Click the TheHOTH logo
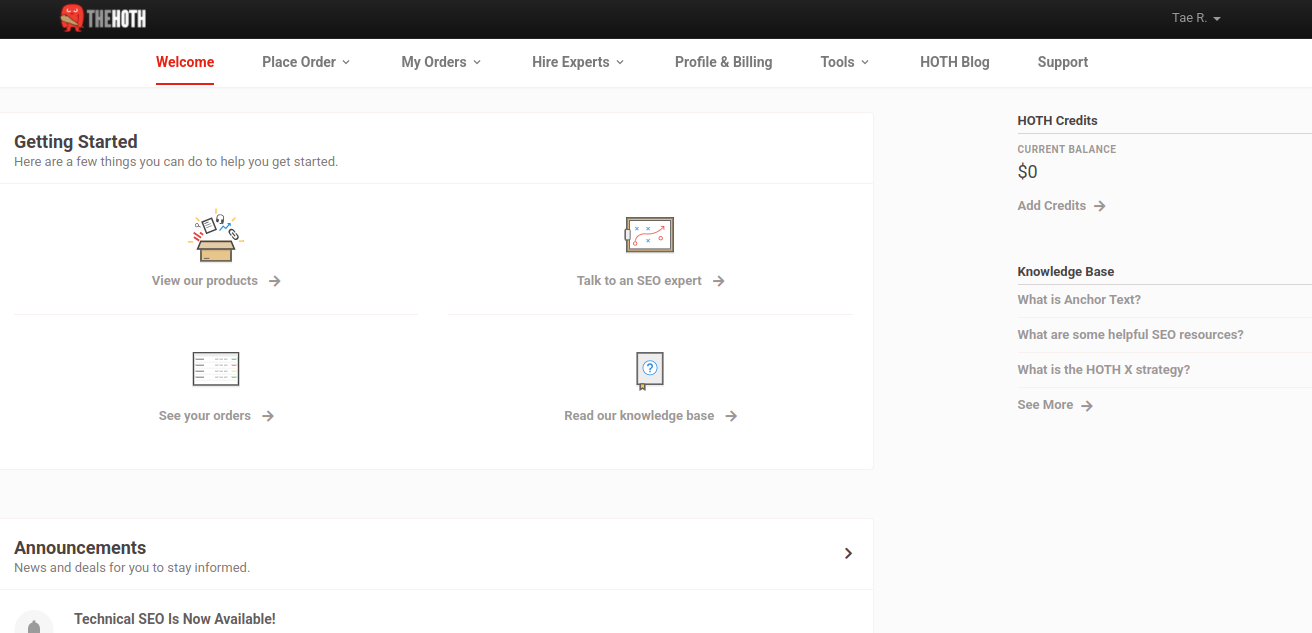Image resolution: width=1312 pixels, height=633 pixels. click(103, 17)
